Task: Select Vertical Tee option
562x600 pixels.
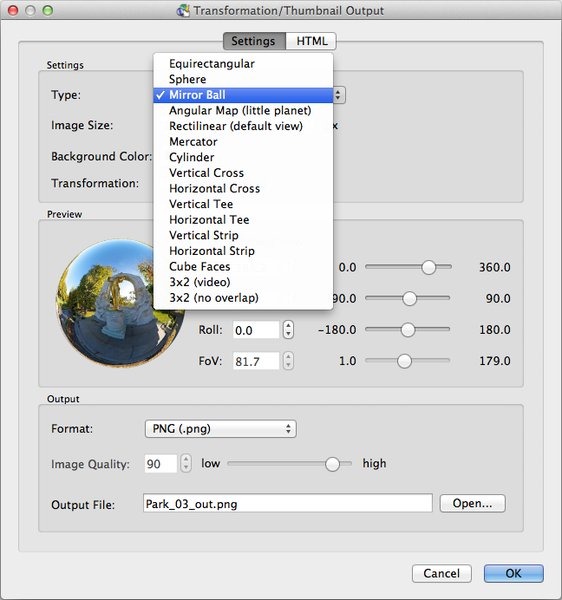Action: pyautogui.click(x=243, y=204)
